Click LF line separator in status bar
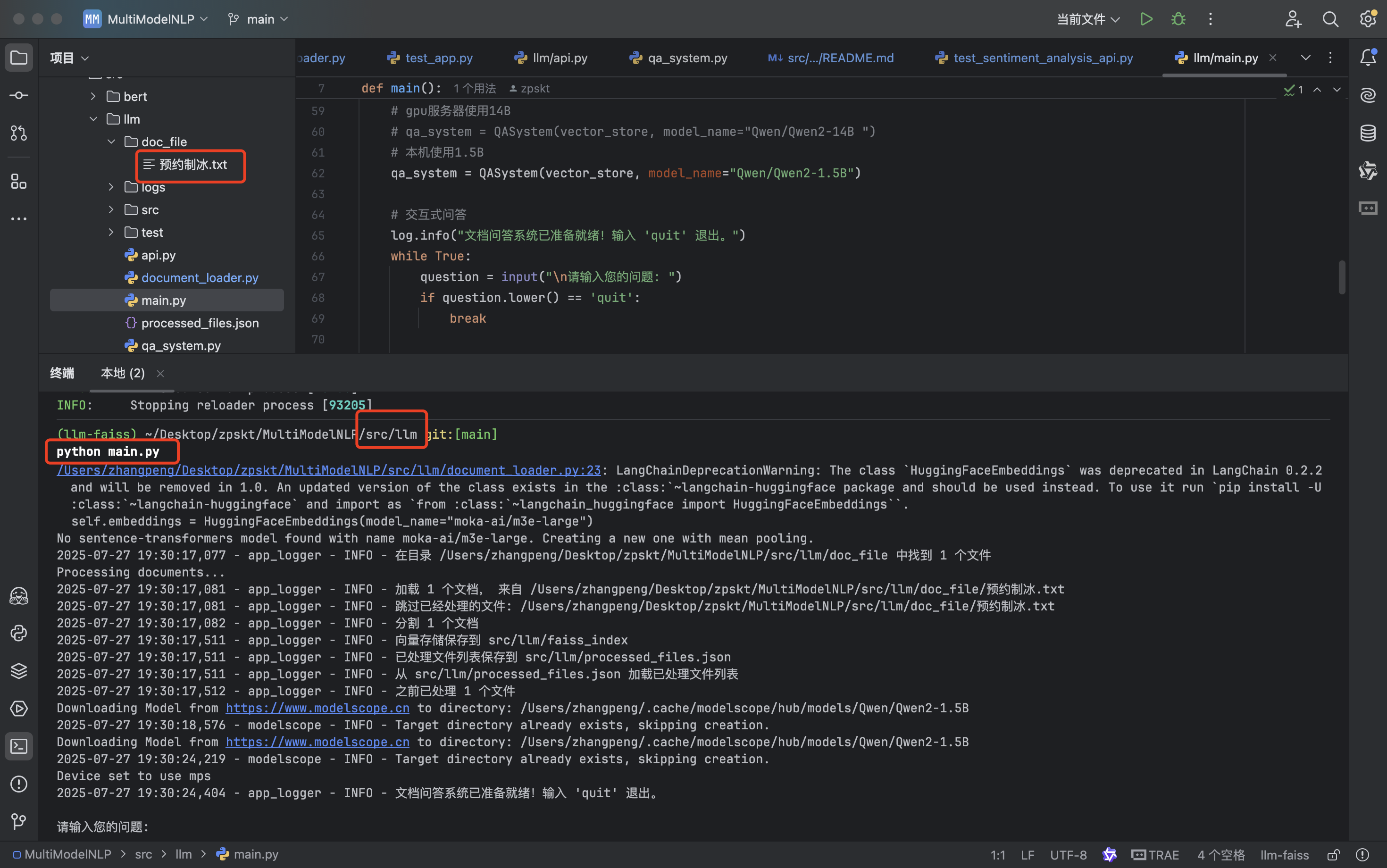The width and height of the screenshot is (1387, 868). click(1028, 855)
